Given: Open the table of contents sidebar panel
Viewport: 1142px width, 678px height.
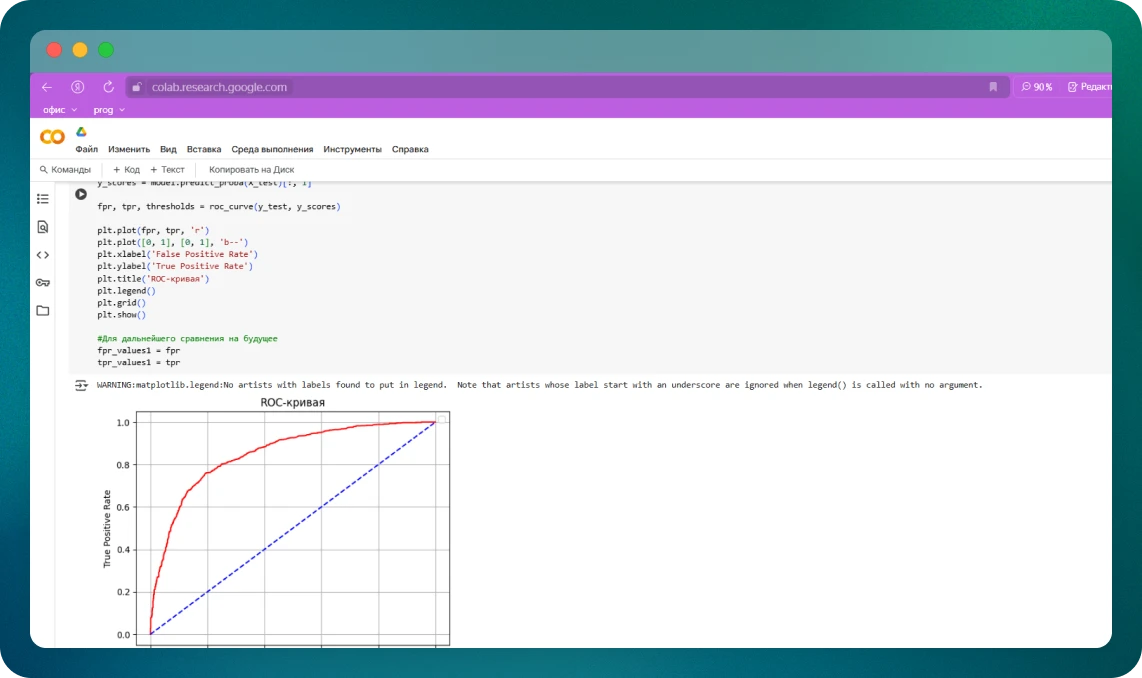Looking at the screenshot, I should coord(43,199).
